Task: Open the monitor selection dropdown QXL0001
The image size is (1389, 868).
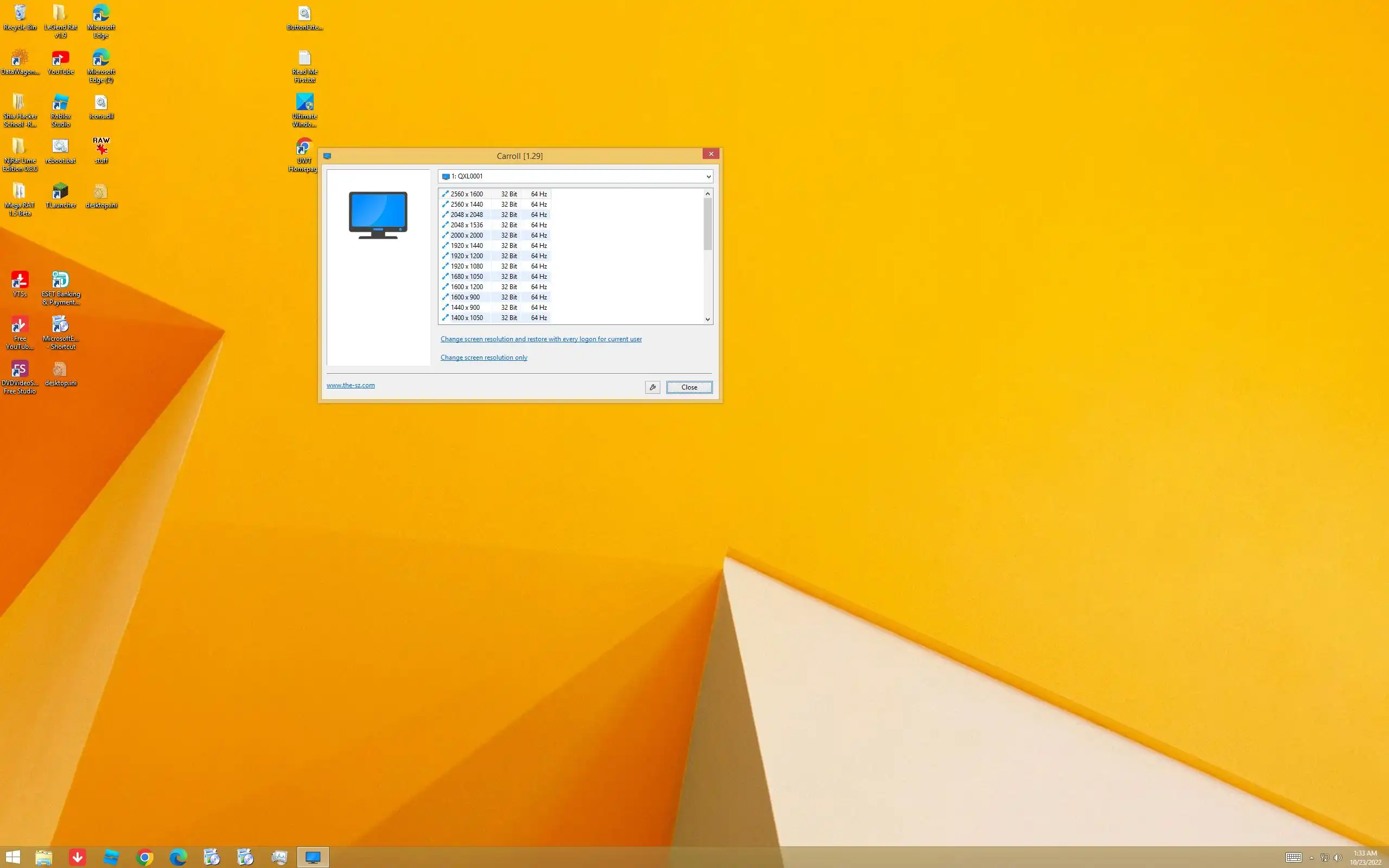Action: [575, 176]
